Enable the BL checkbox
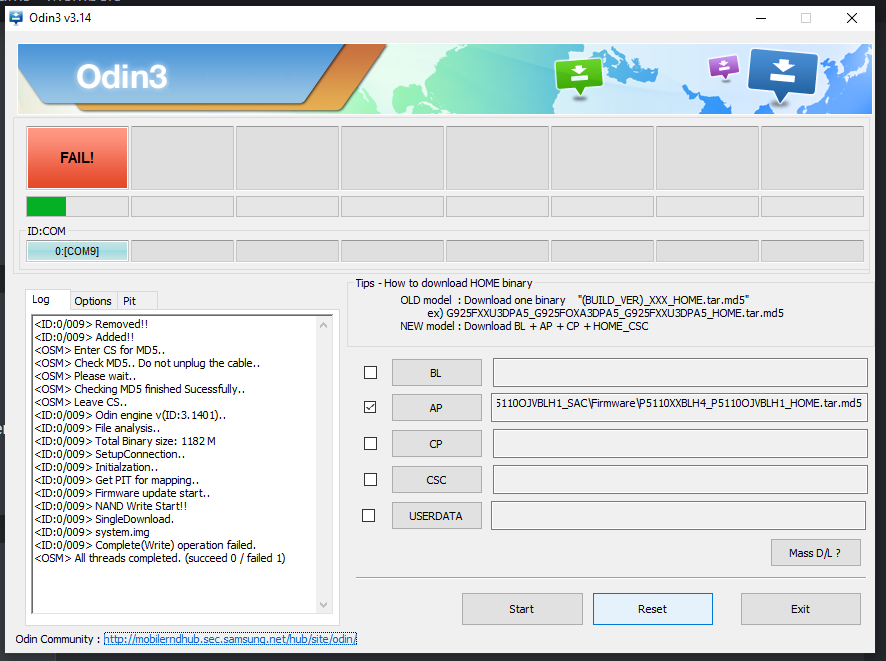This screenshot has height=661, width=886. (370, 373)
